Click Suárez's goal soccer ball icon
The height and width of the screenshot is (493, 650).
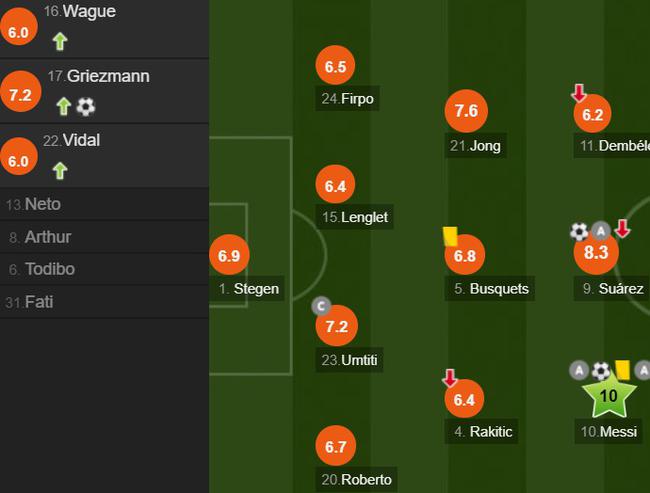coord(580,231)
